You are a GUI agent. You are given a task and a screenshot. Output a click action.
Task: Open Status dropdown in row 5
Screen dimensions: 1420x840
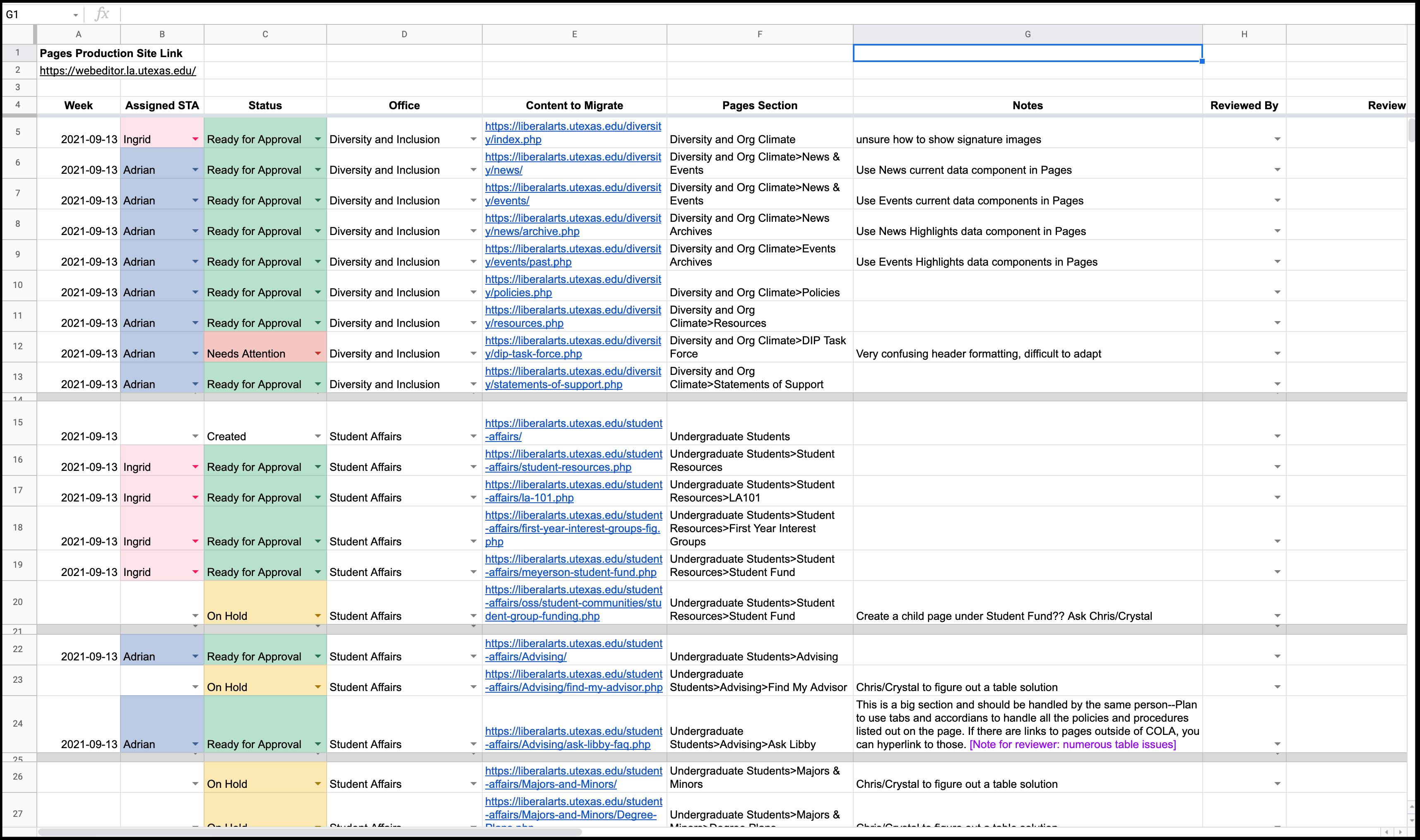tap(318, 139)
